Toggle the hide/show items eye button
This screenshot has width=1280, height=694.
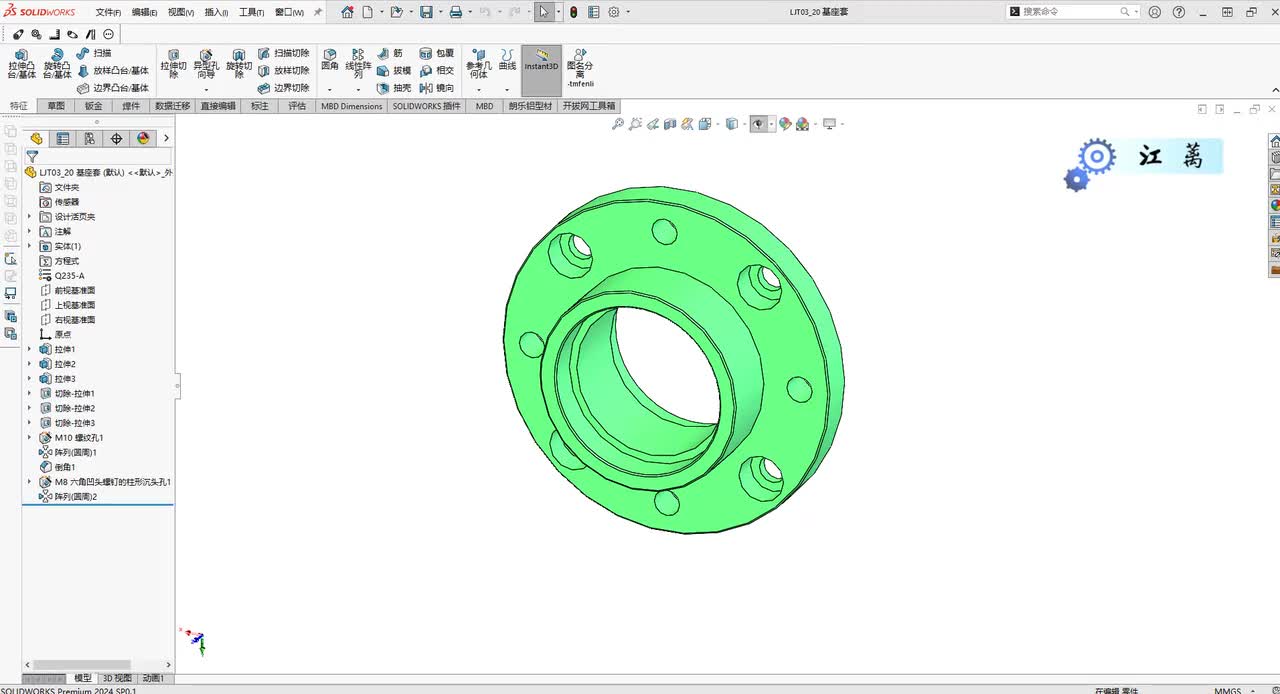point(759,124)
